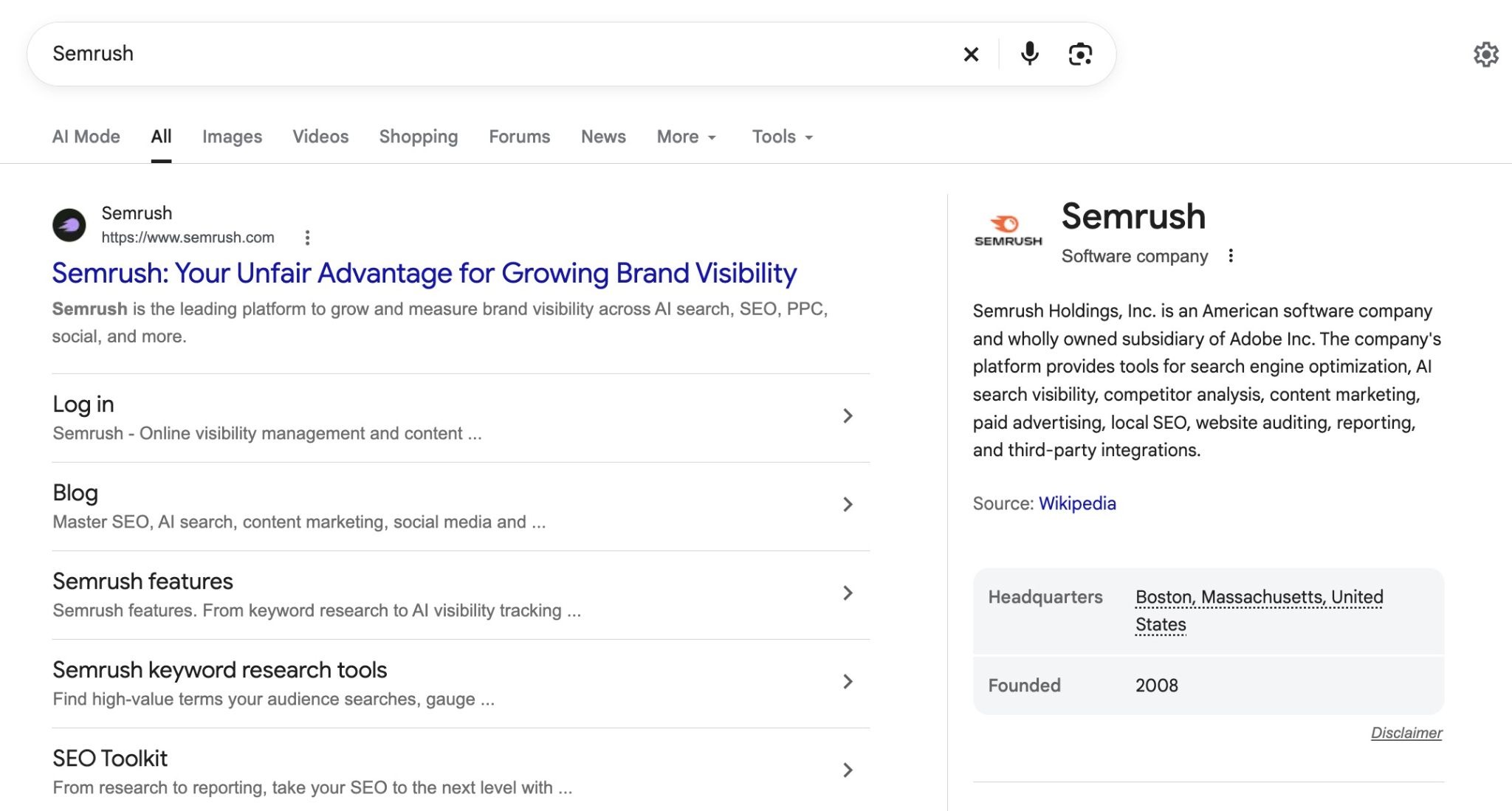Expand the SEO Toolkit chevron
Image resolution: width=1512 pixels, height=811 pixels.
tap(848, 770)
